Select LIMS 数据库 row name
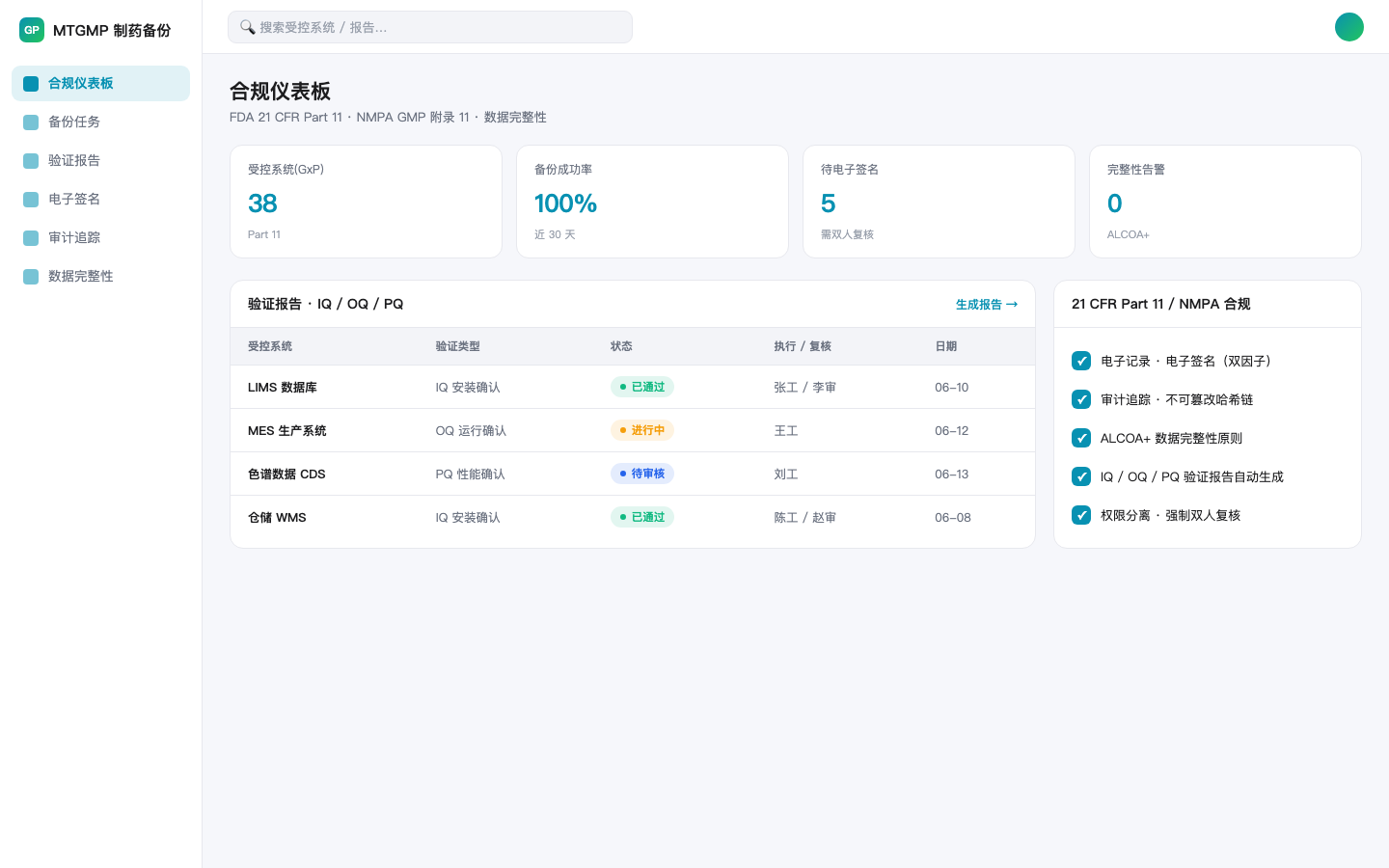 [283, 388]
